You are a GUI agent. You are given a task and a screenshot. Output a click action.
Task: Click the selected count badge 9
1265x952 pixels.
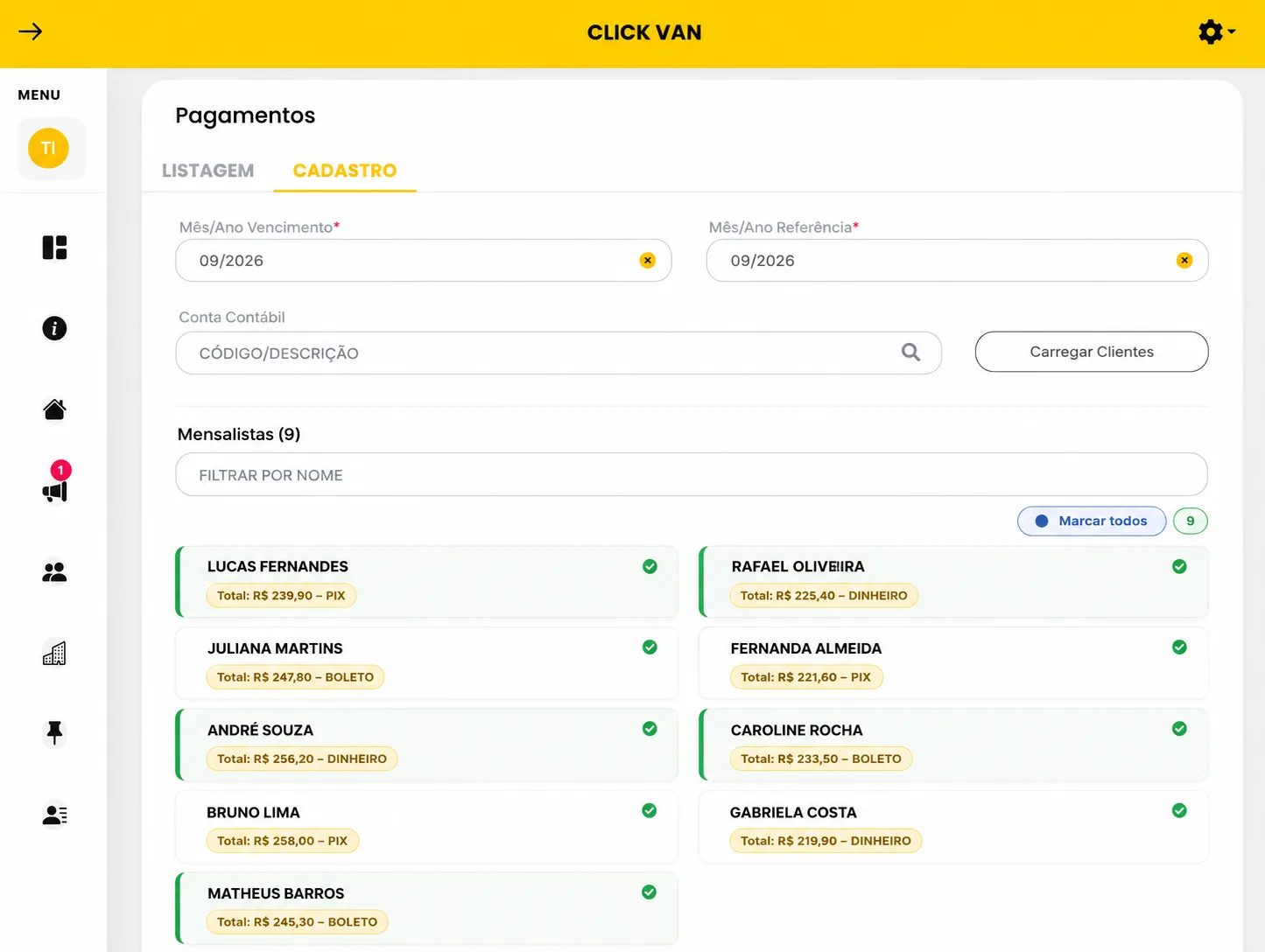coord(1191,521)
